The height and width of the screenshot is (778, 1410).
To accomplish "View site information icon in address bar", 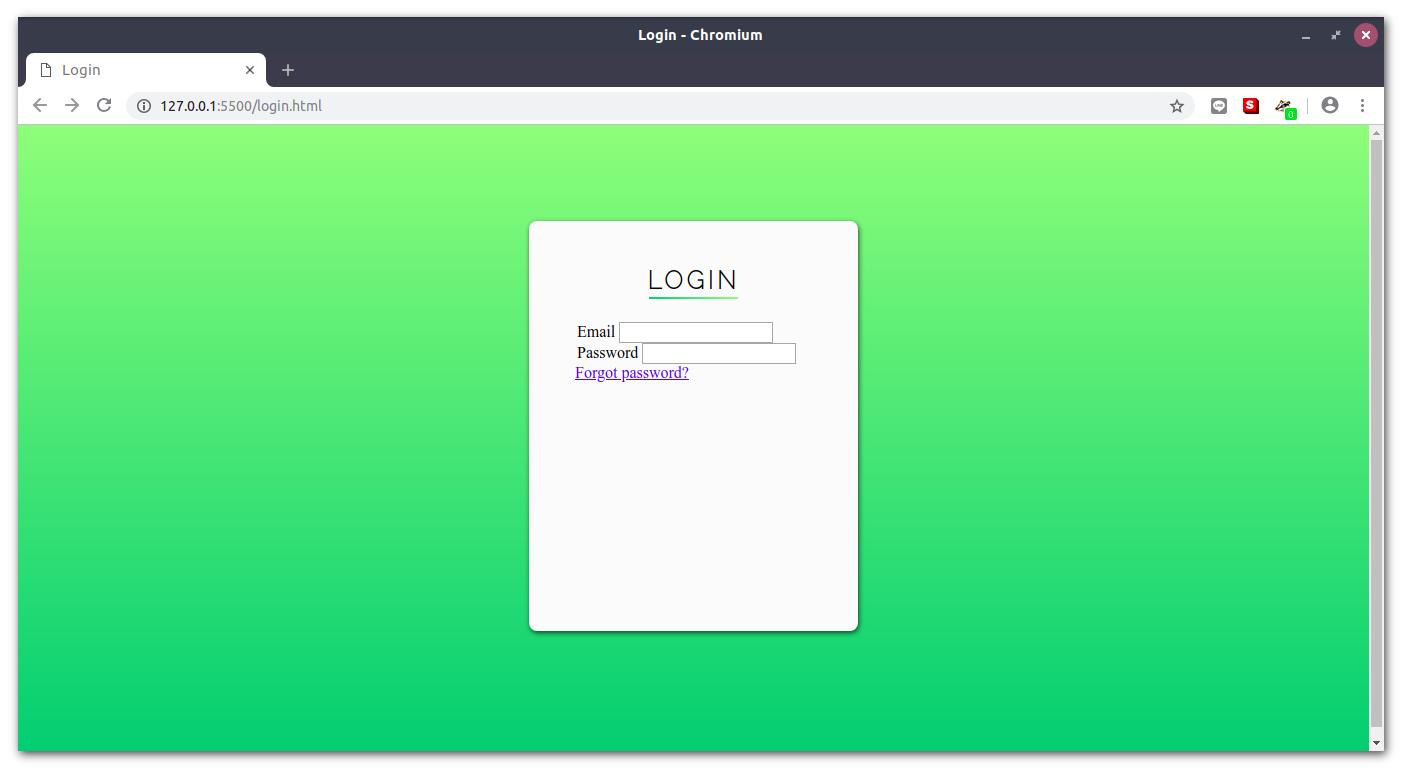I will click(x=144, y=106).
